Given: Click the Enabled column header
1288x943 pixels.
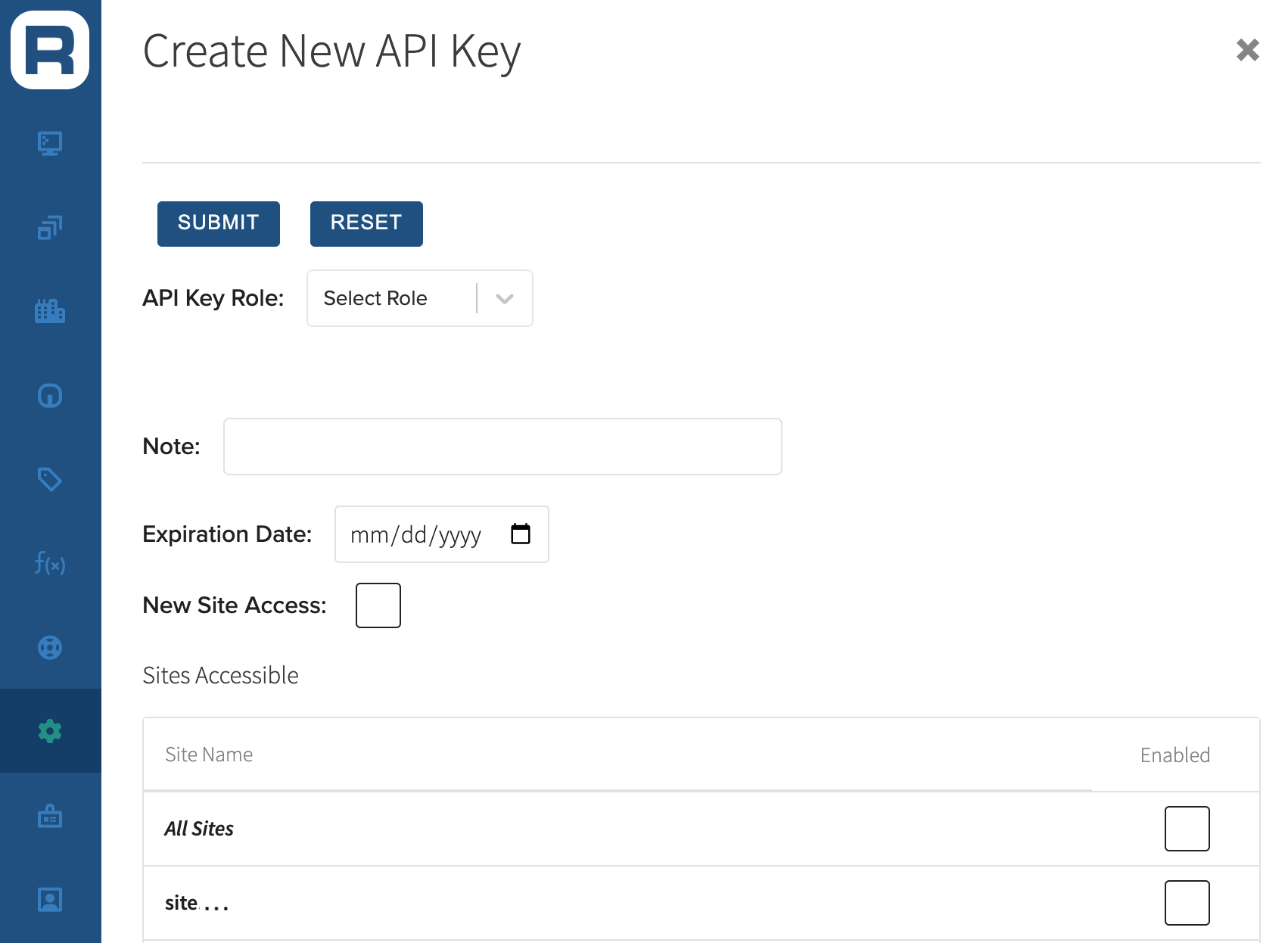Looking at the screenshot, I should click(1175, 755).
